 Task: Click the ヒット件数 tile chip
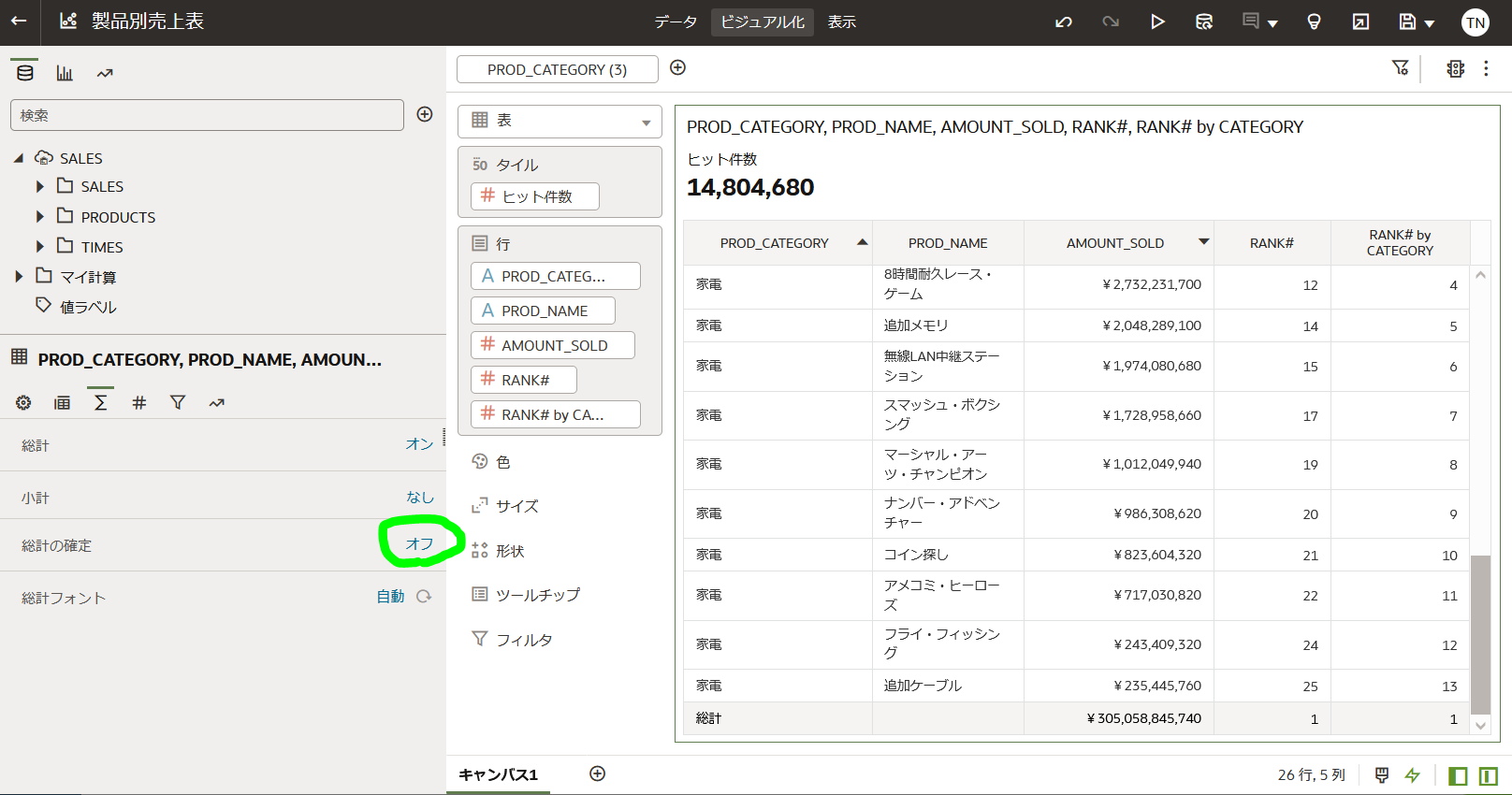click(x=535, y=196)
